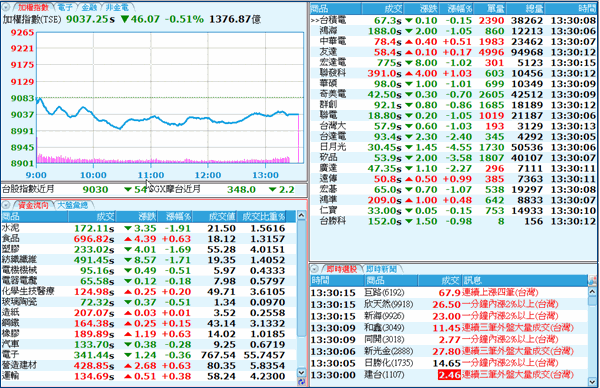Open the 新光金(2888) alert entry

[x=449, y=351]
